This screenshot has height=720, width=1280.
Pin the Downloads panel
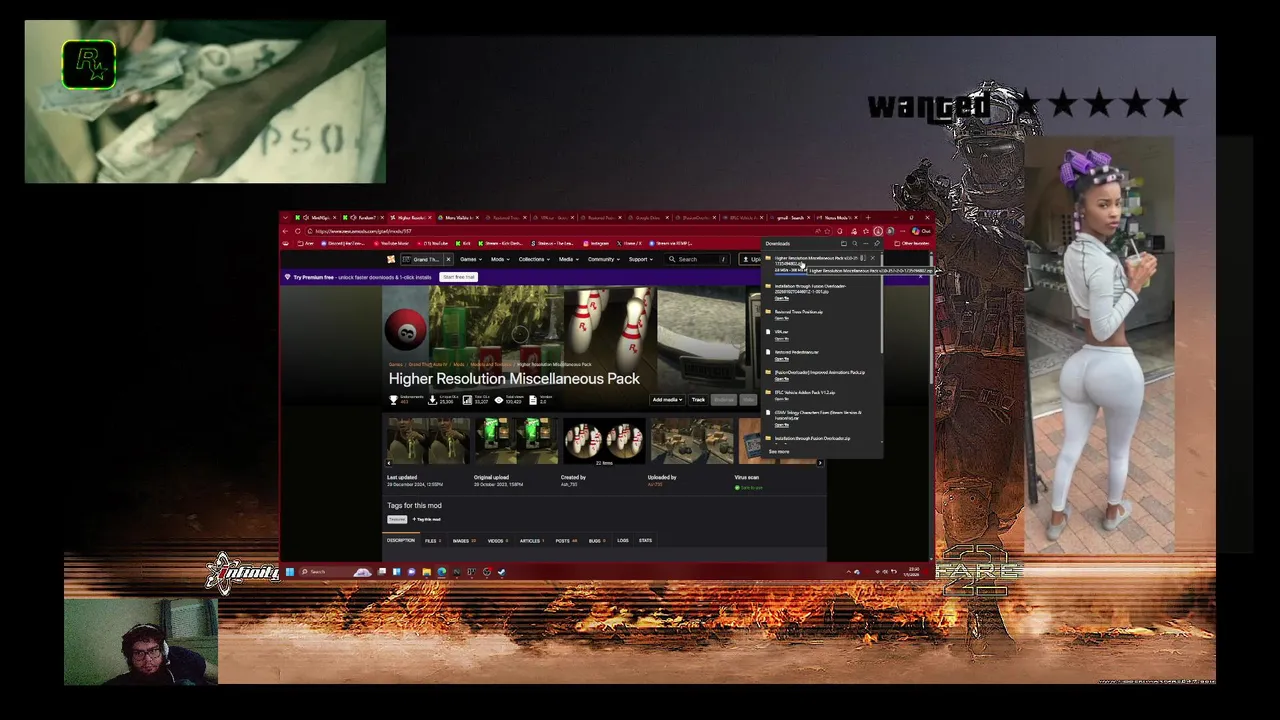(x=877, y=244)
